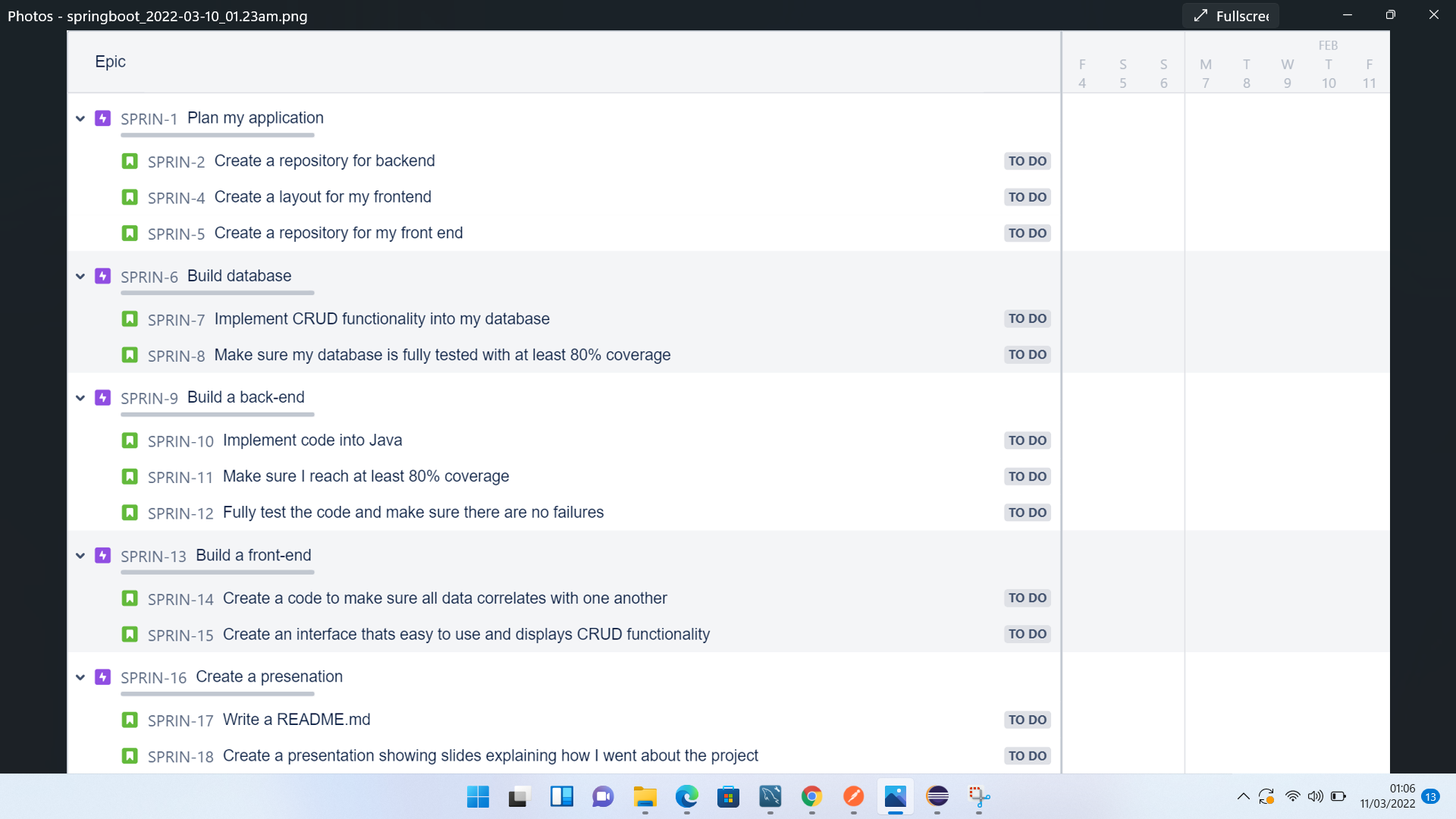Launch Eclipse IDE from the taskbar
This screenshot has height=819, width=1456.
(937, 798)
